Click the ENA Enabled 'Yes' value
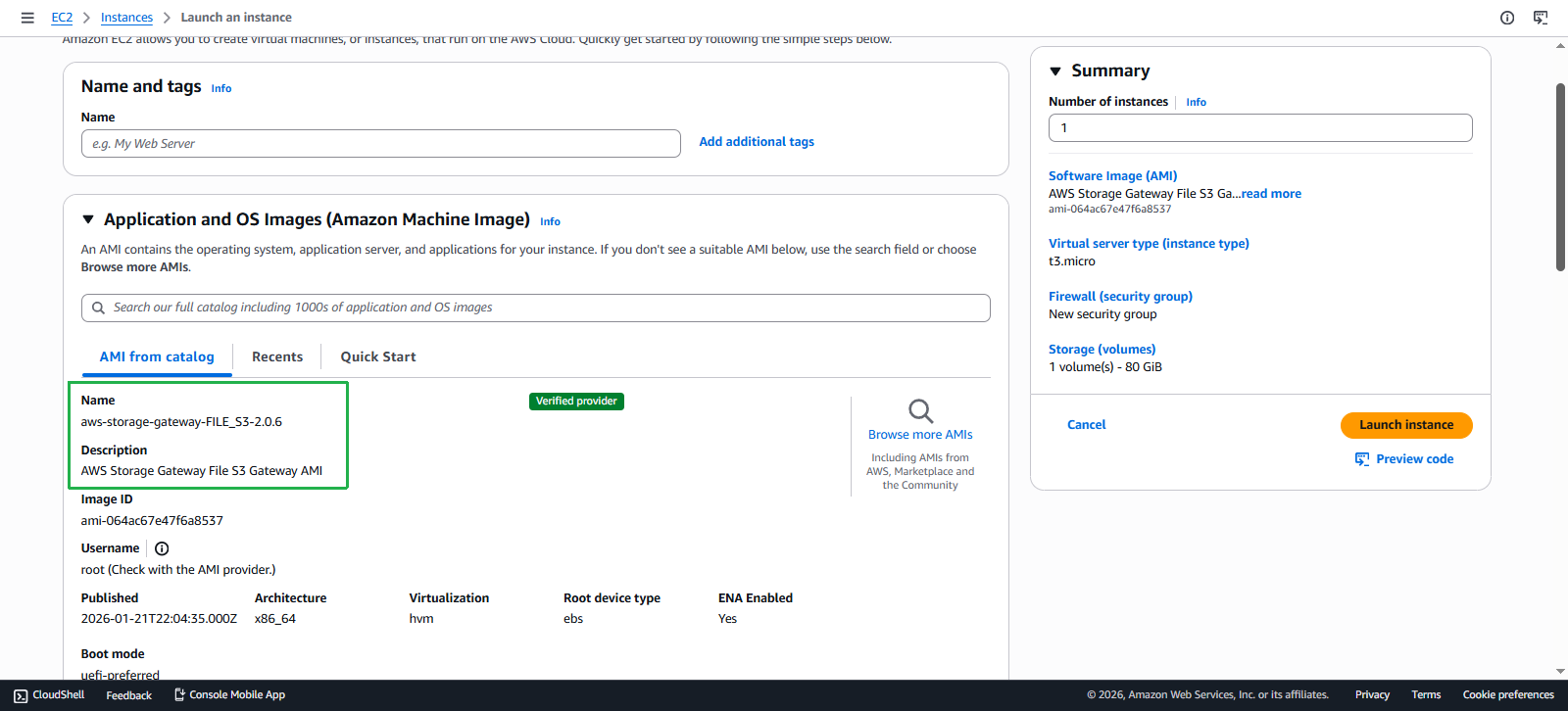 click(x=727, y=619)
